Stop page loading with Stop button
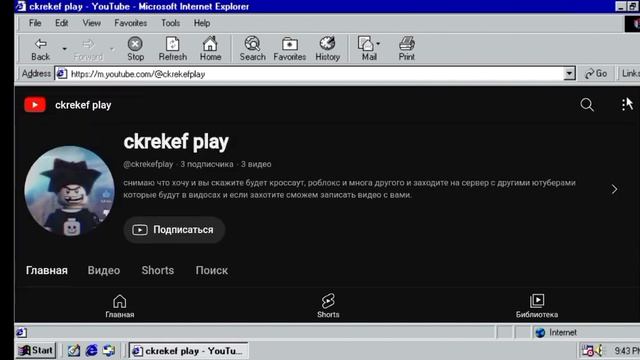Viewport: 640px width, 360px height. [x=135, y=49]
